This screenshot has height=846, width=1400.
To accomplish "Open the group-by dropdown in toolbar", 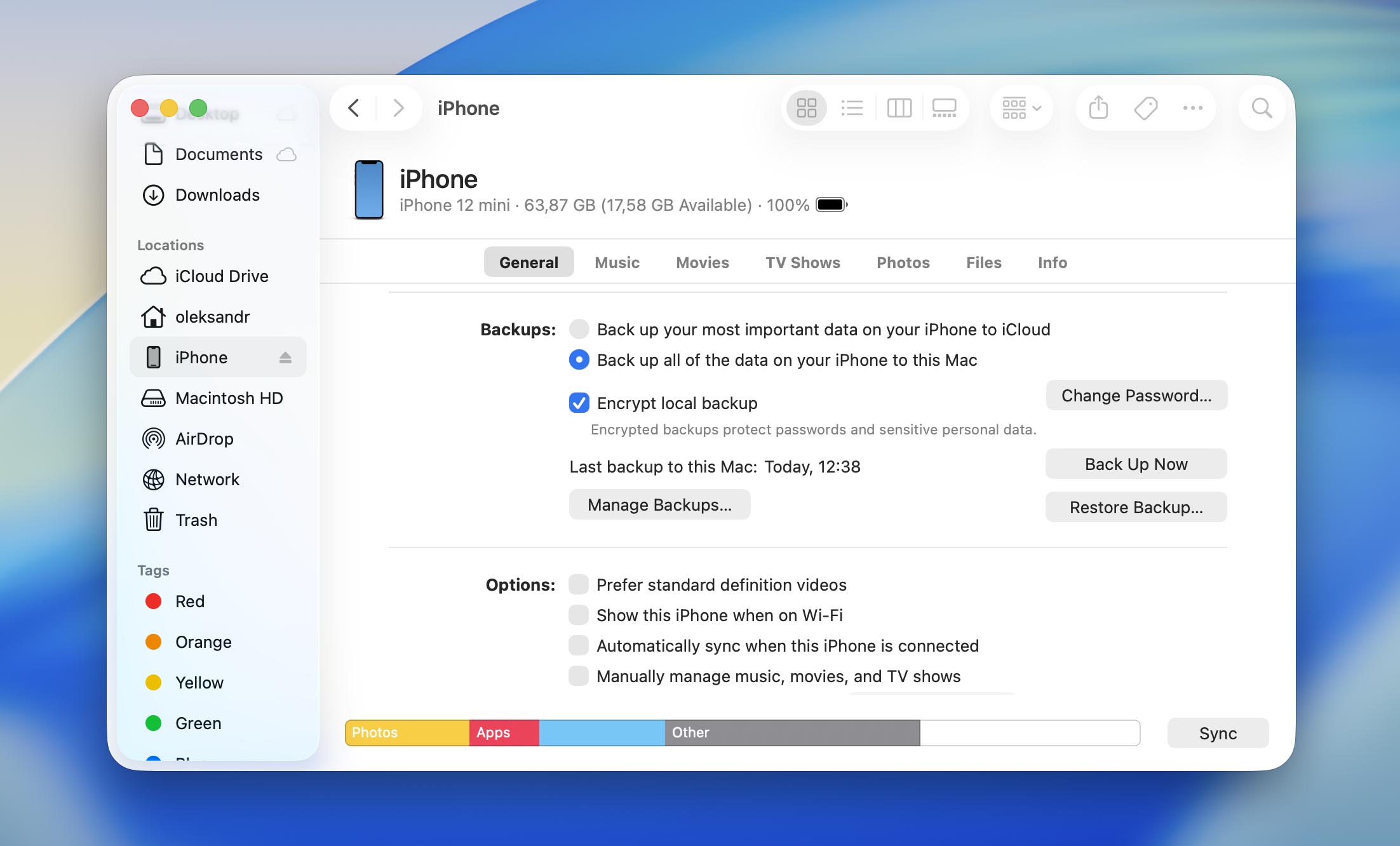I will coord(1021,108).
